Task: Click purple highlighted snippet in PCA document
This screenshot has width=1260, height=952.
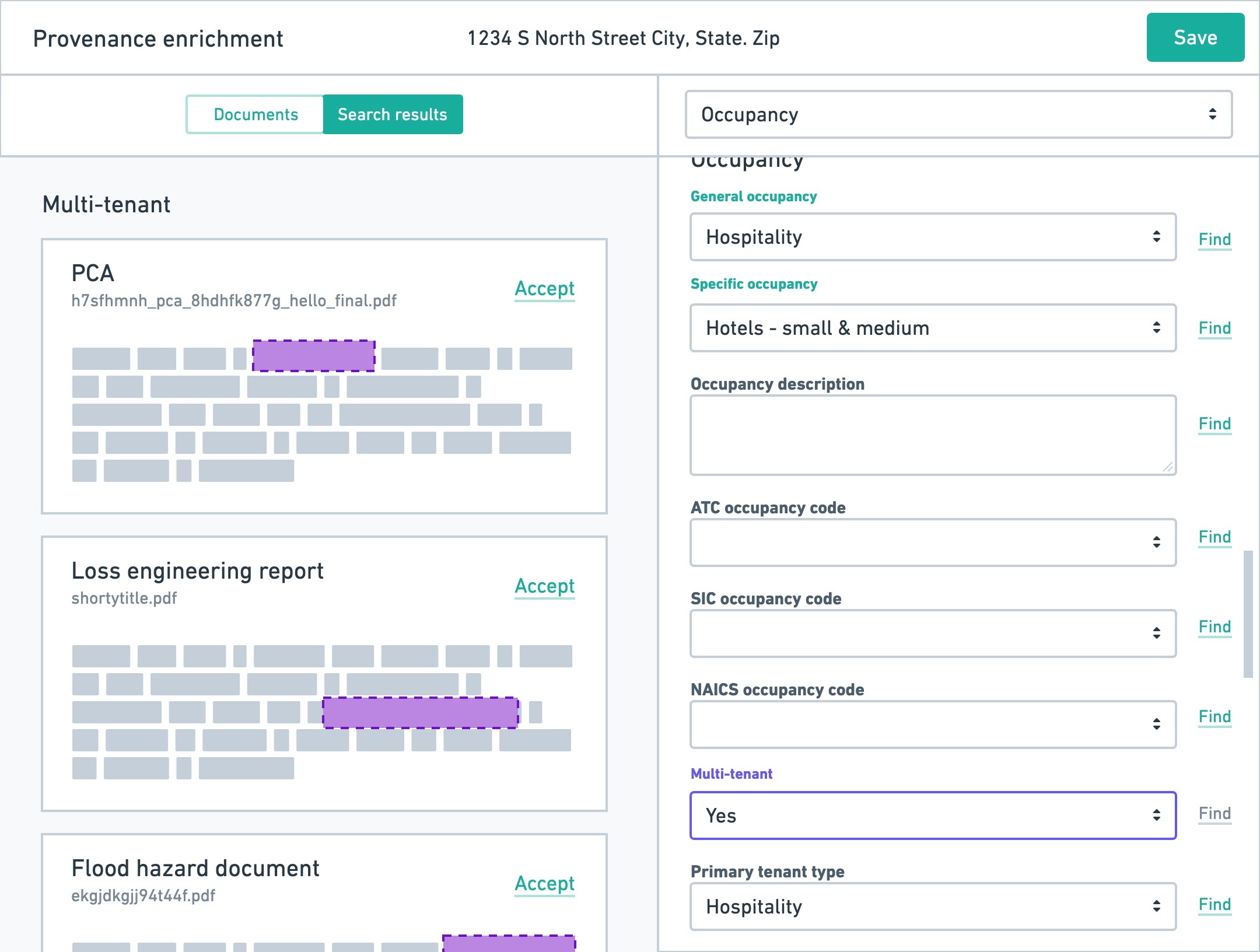Action: click(313, 356)
